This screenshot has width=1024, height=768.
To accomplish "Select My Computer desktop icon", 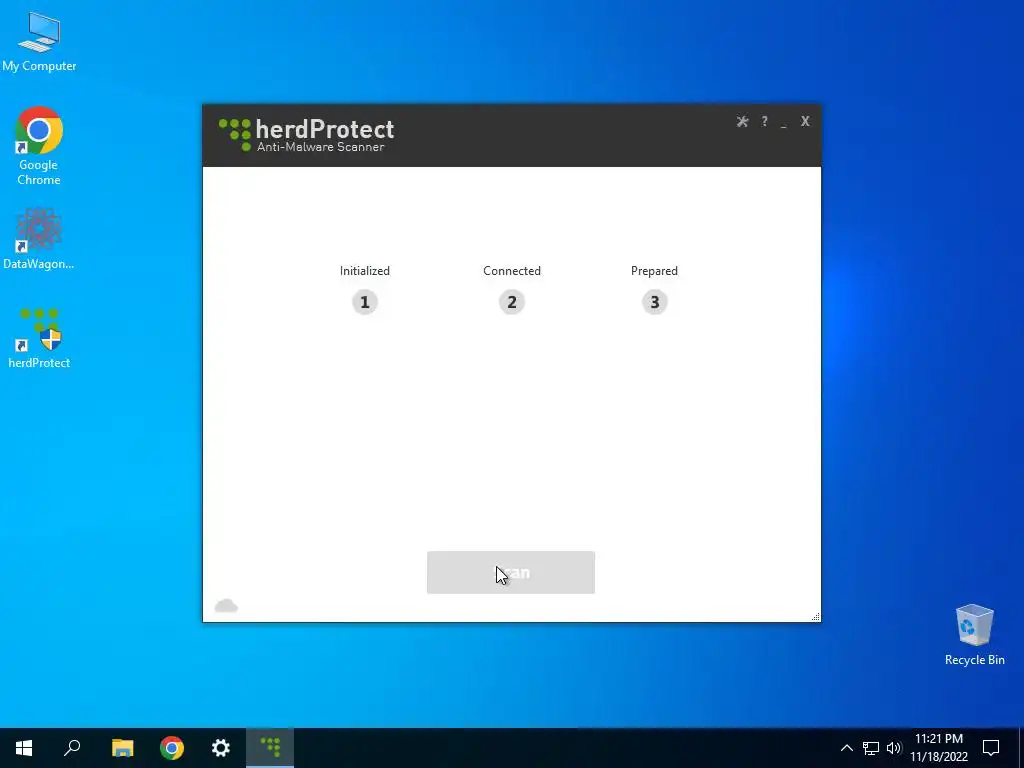I will [39, 41].
